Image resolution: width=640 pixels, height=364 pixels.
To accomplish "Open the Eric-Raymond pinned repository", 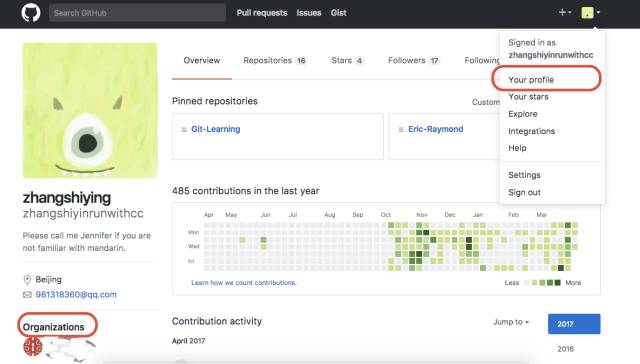I will 436,129.
